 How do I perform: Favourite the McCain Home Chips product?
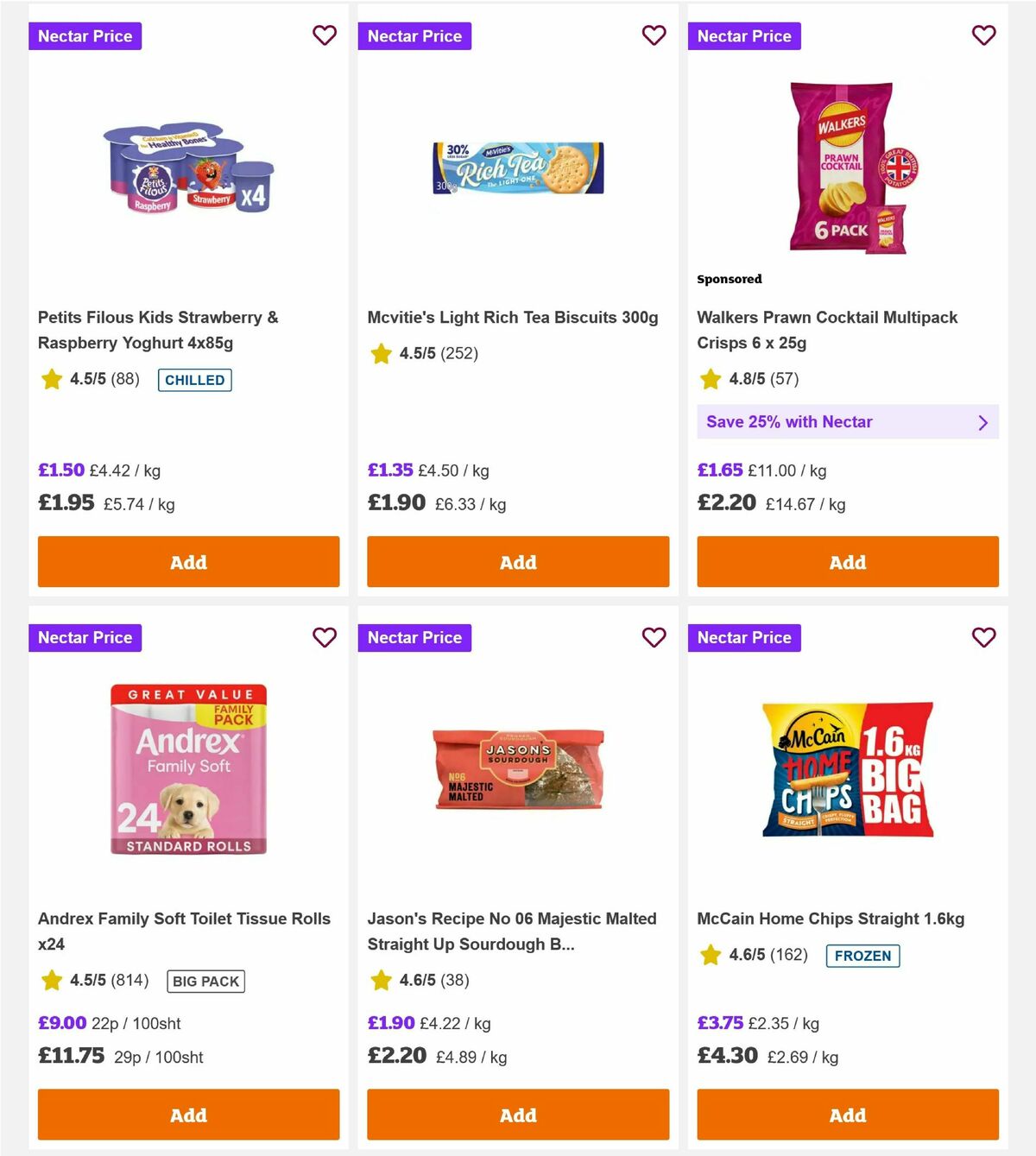(x=983, y=637)
